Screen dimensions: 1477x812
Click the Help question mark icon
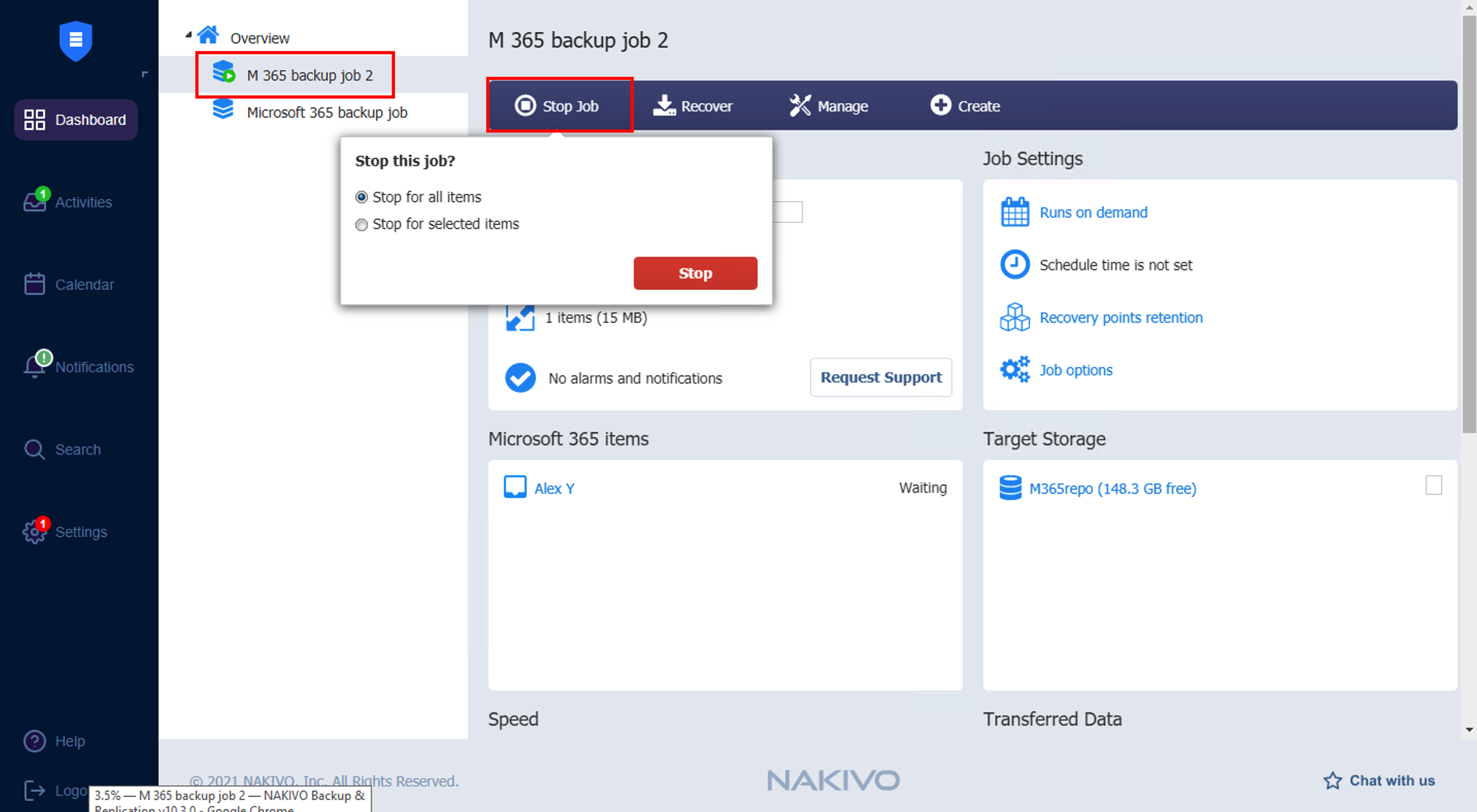point(35,740)
